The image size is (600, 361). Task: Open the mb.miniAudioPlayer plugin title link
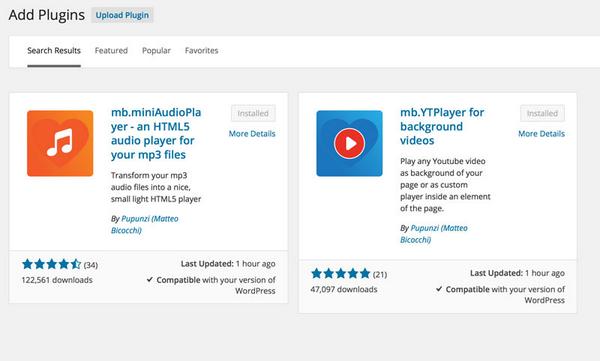pyautogui.click(x=156, y=134)
